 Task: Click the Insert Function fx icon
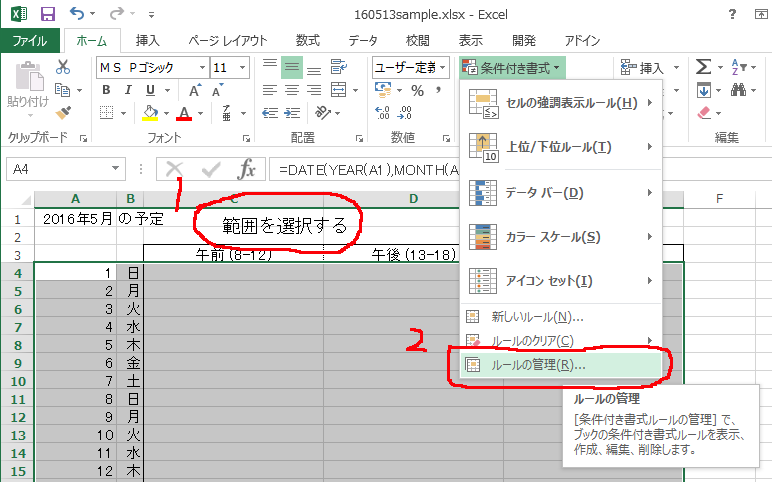coord(246,169)
